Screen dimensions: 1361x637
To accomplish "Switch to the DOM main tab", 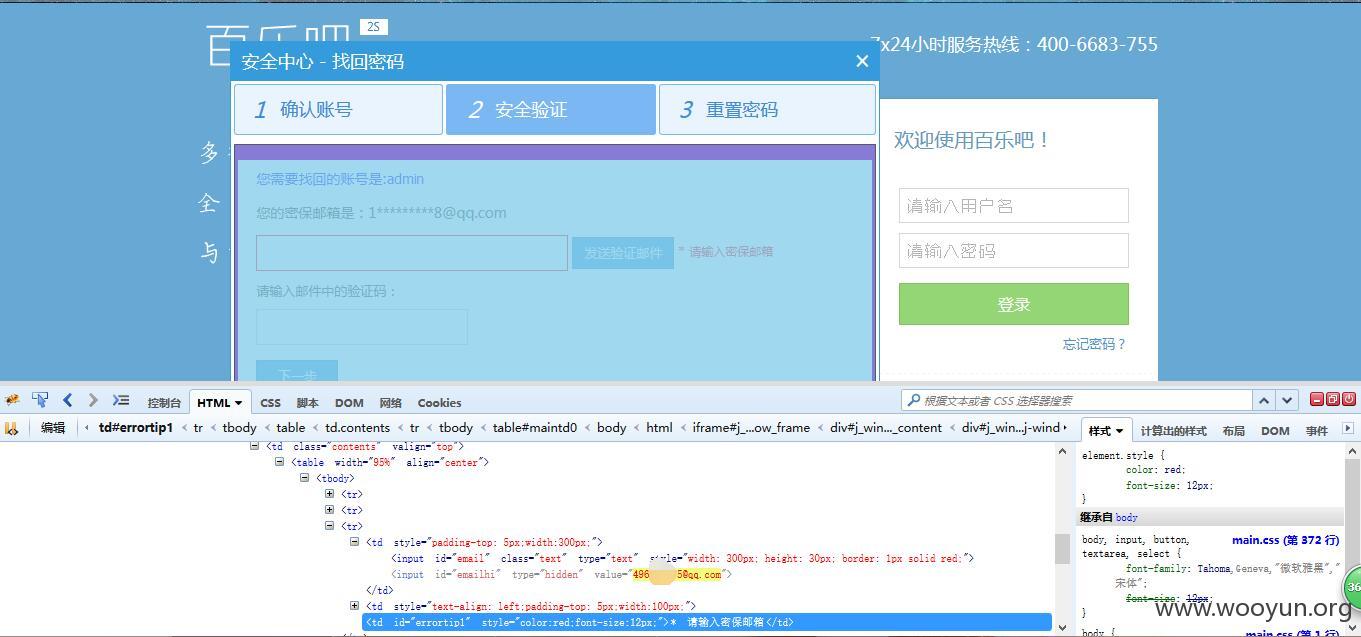I will [x=349, y=403].
